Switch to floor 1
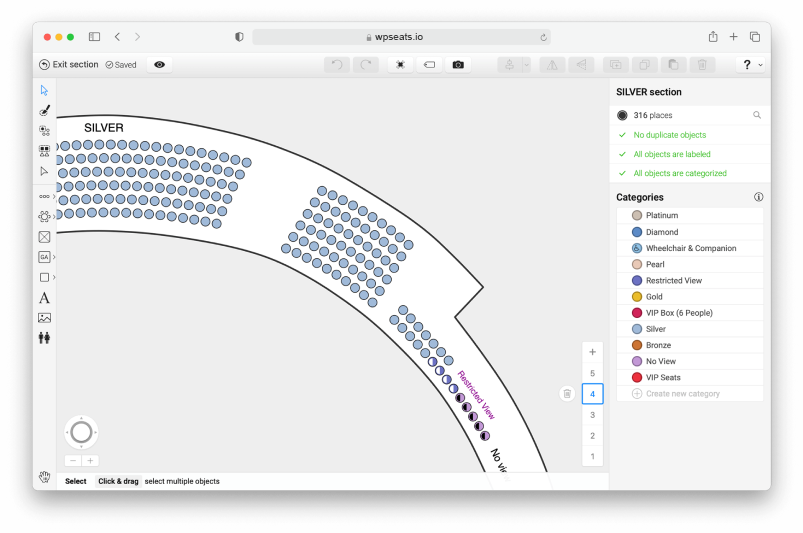This screenshot has height=533, width=803. [x=593, y=456]
